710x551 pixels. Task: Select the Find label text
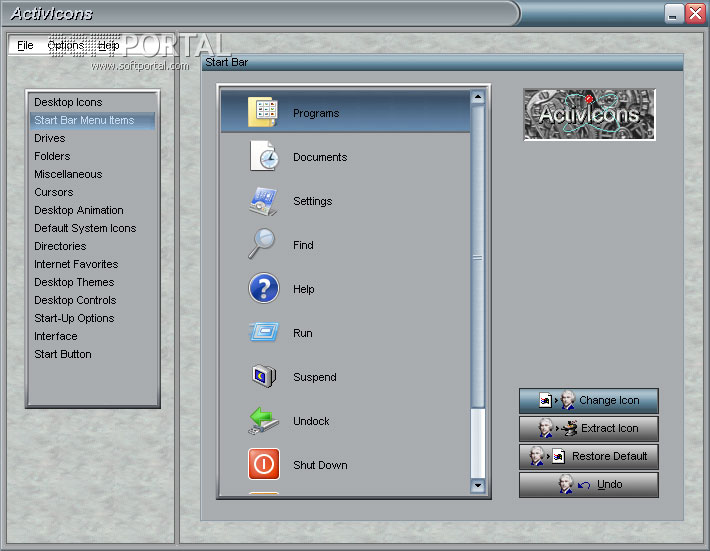click(303, 245)
